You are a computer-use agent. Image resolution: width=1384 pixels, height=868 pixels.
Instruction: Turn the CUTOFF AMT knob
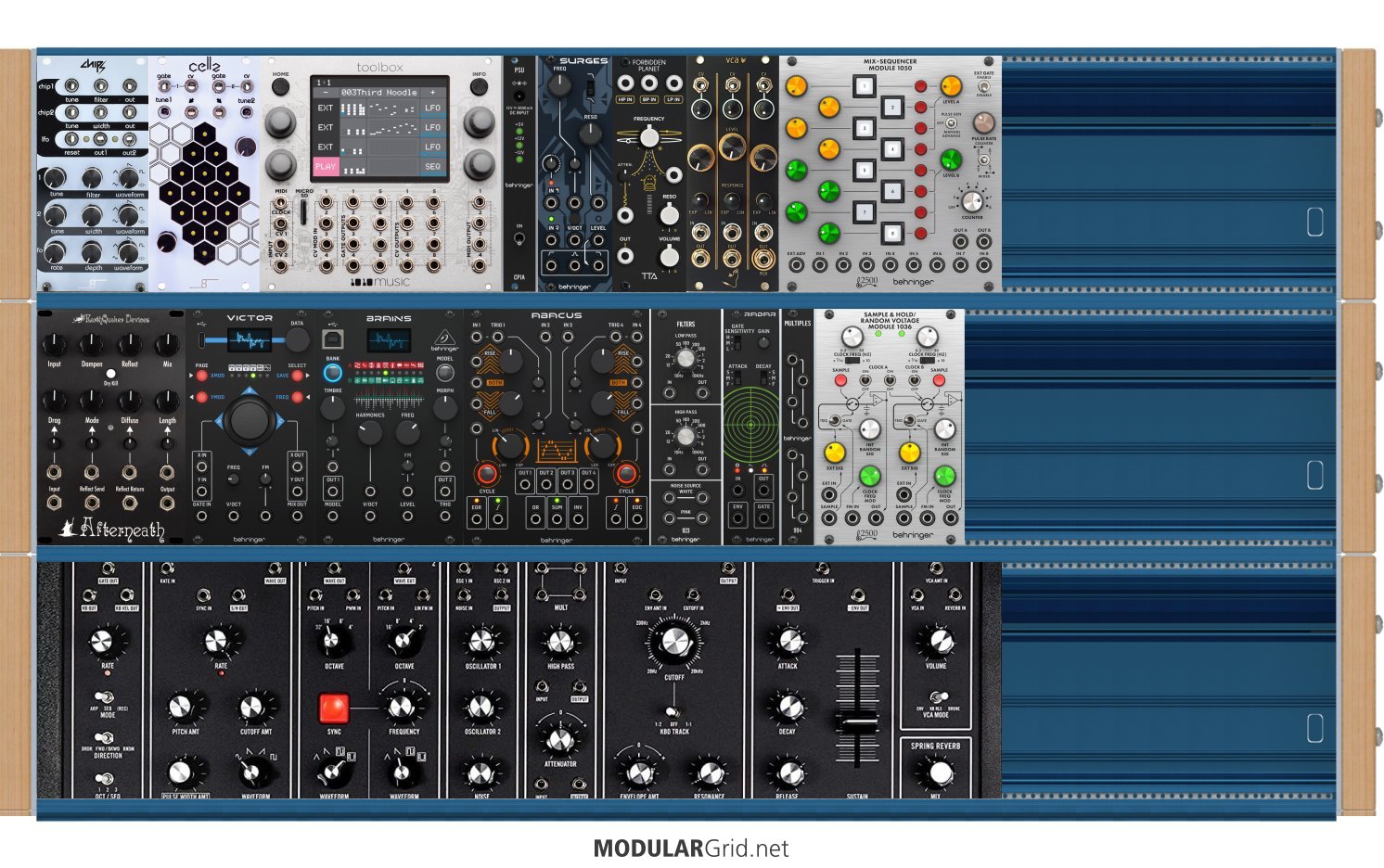coord(256,708)
